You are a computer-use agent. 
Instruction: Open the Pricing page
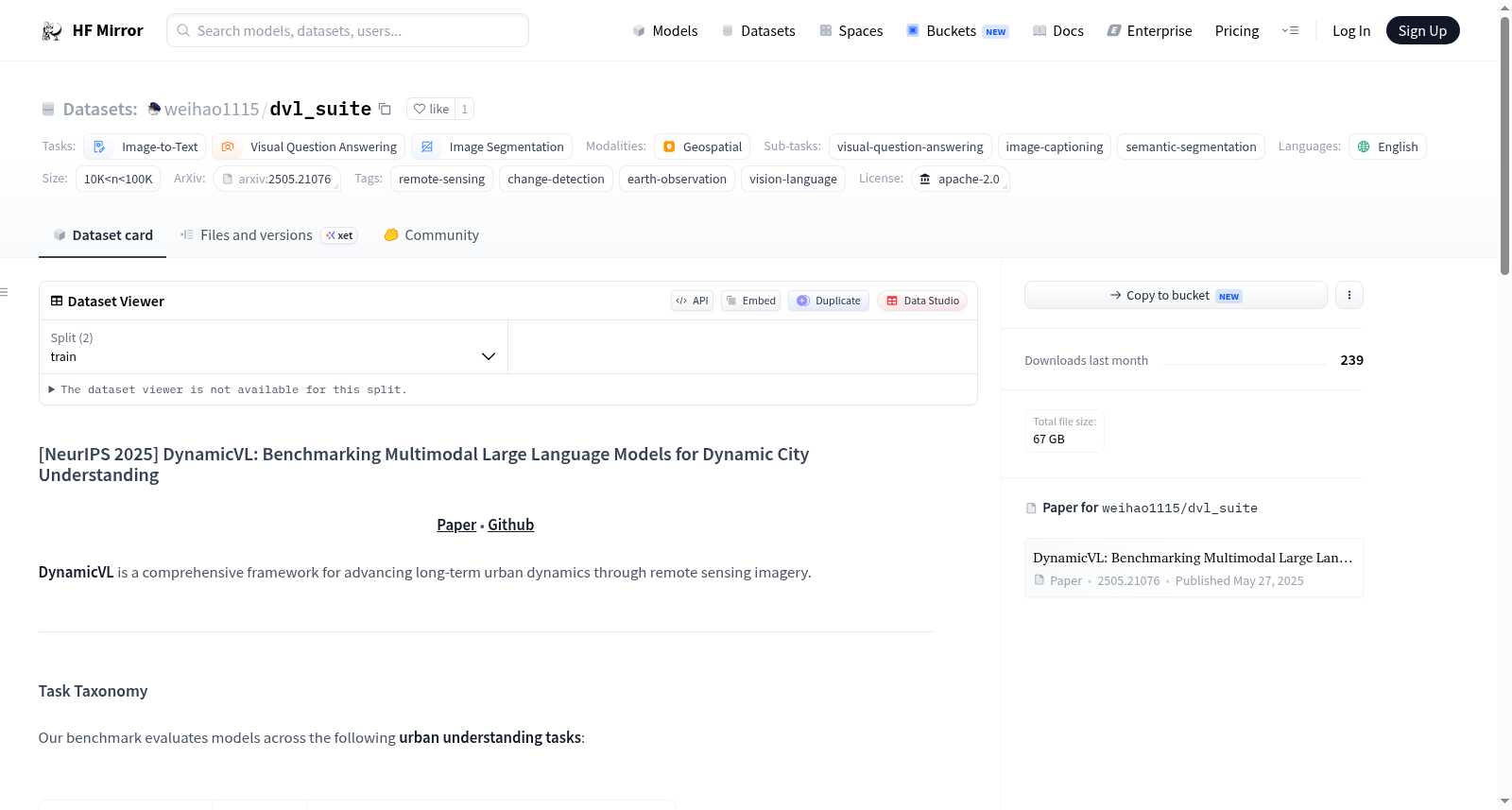point(1237,31)
